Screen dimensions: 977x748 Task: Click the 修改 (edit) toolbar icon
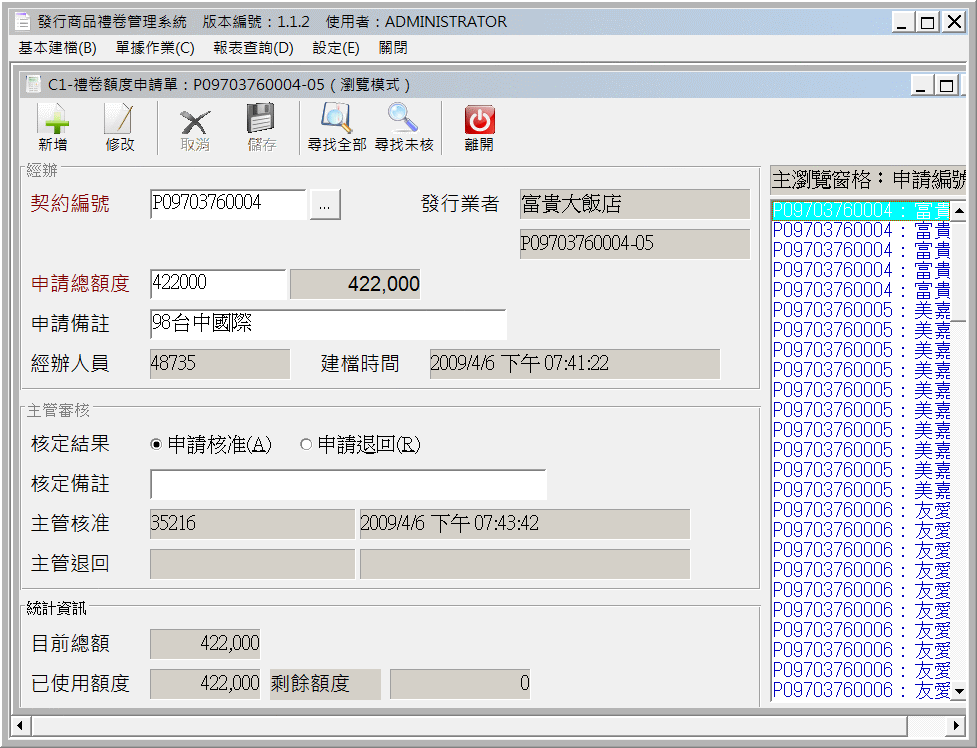coord(120,128)
